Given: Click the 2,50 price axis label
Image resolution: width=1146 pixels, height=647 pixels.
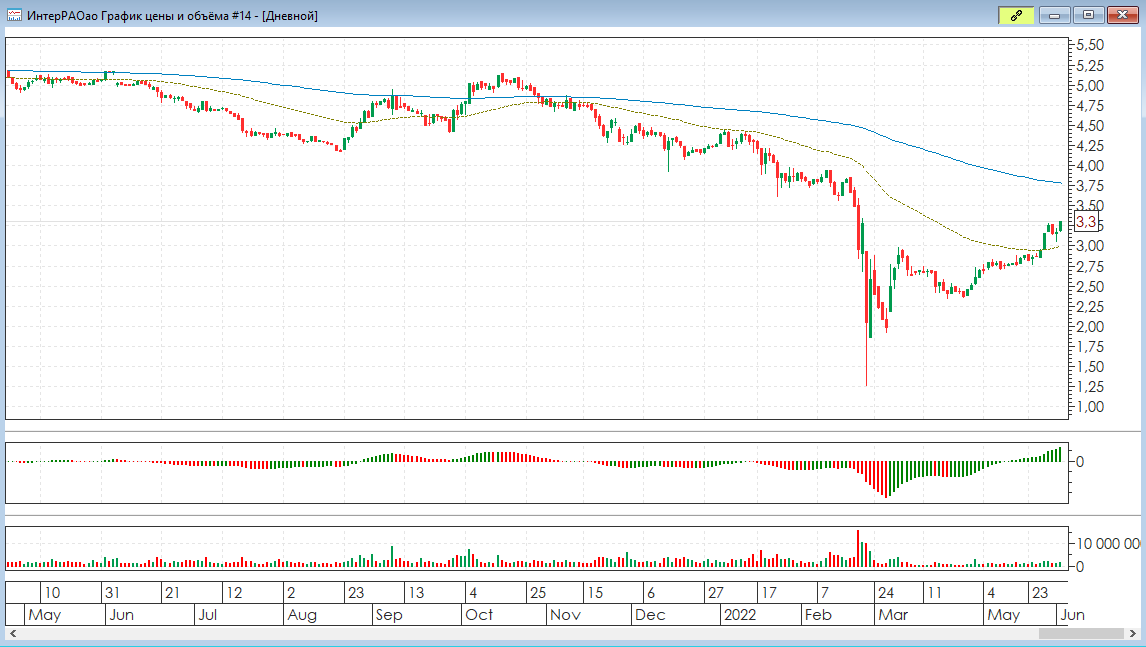Looking at the screenshot, I should [x=1090, y=287].
